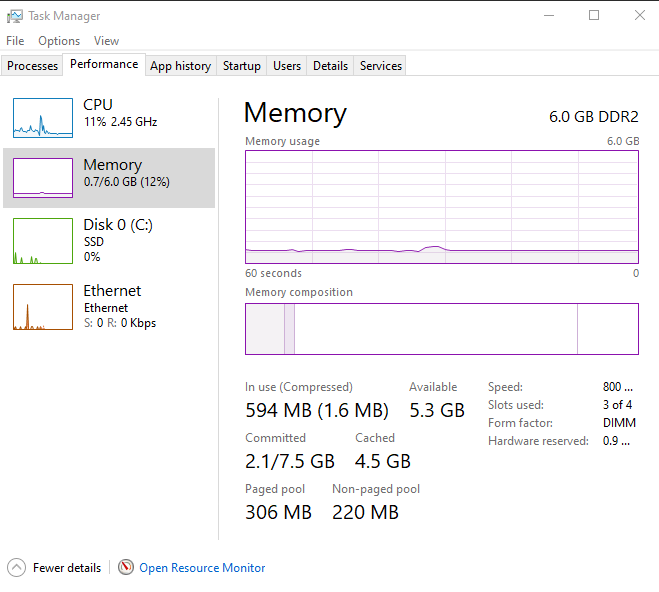The image size is (659, 592).
Task: Open Resource Monitor link
Action: point(202,568)
